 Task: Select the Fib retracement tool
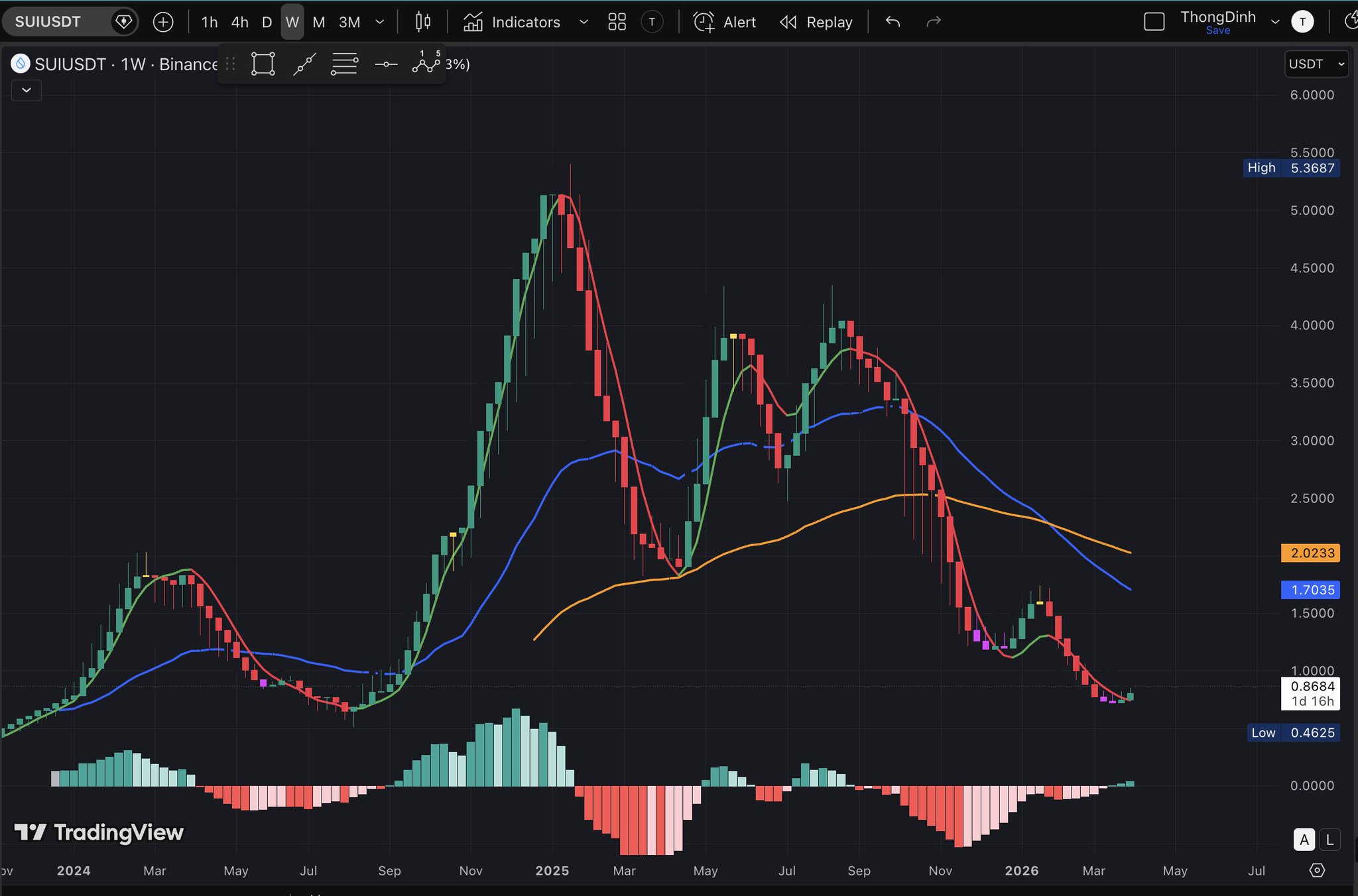point(344,64)
